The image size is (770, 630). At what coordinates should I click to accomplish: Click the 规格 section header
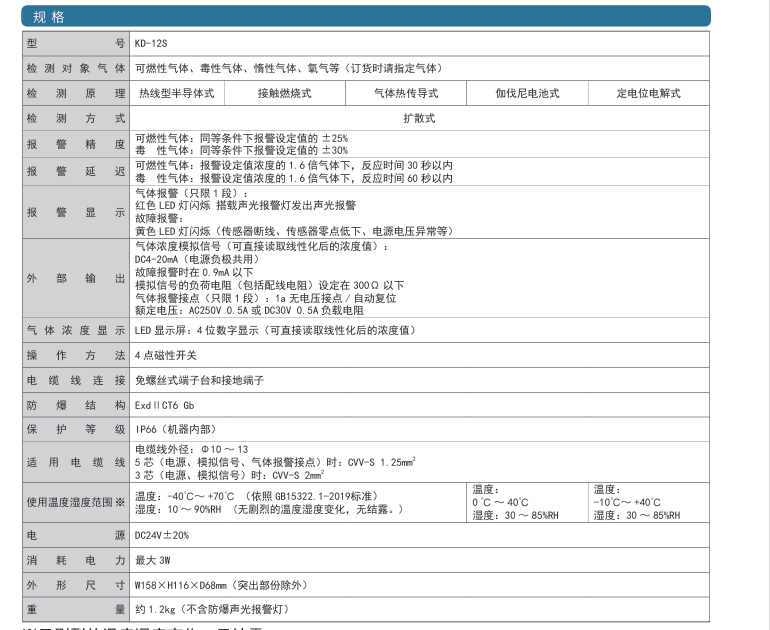click(366, 16)
